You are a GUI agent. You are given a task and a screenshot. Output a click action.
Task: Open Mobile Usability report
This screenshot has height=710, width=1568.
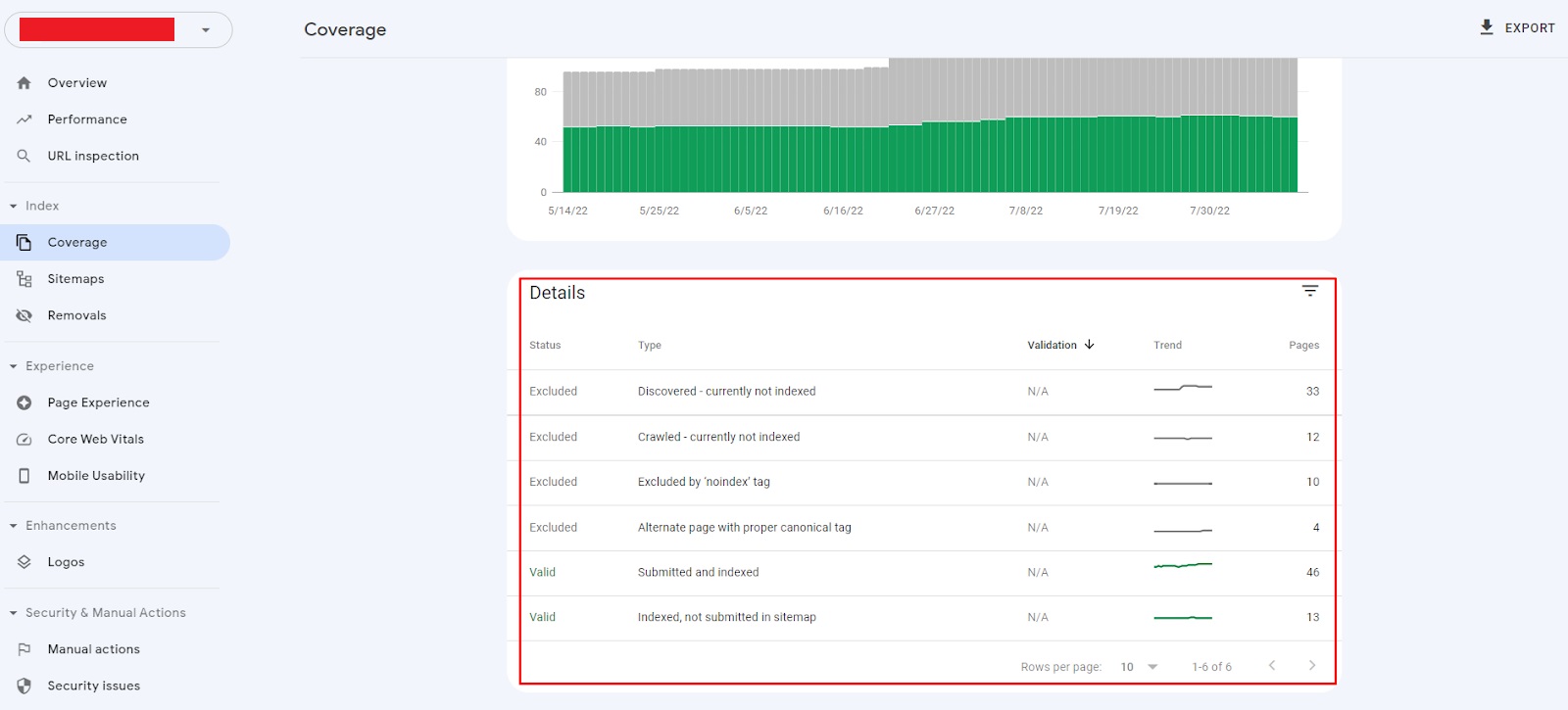tap(96, 476)
